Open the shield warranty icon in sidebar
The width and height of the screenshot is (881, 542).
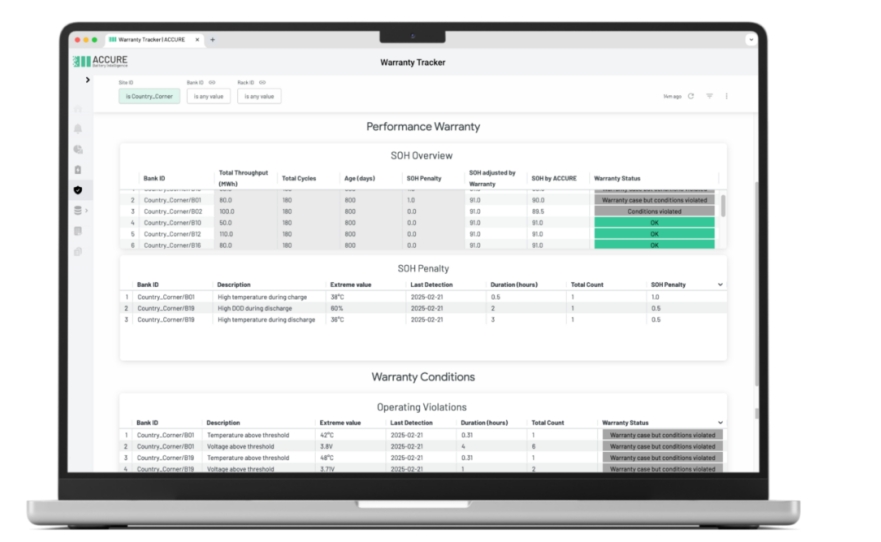tap(78, 190)
